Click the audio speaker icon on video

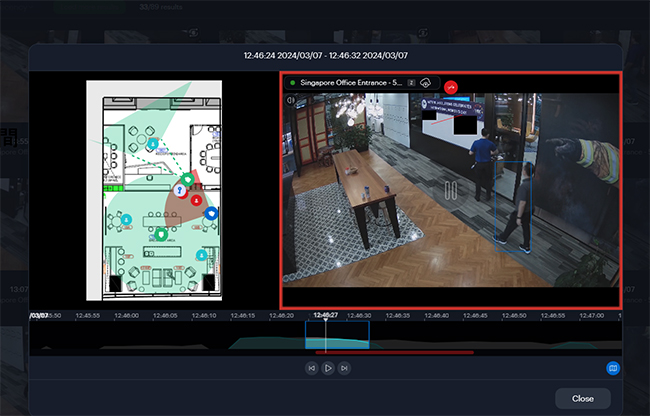pos(291,100)
